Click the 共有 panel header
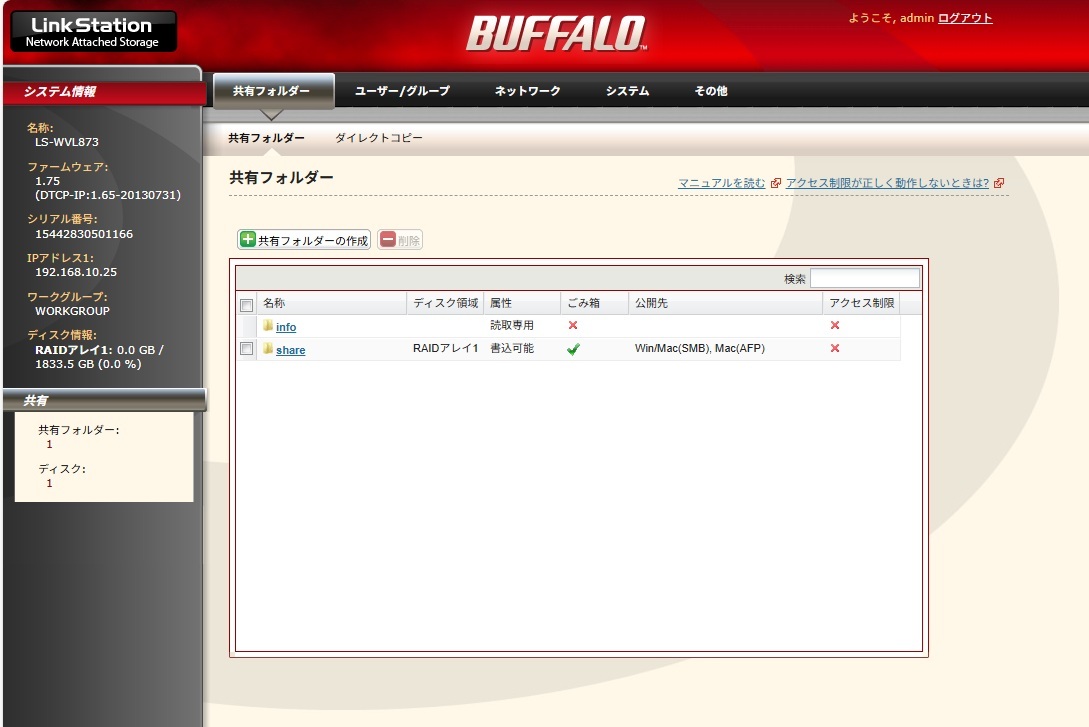Image resolution: width=1089 pixels, height=727 pixels. pos(104,401)
